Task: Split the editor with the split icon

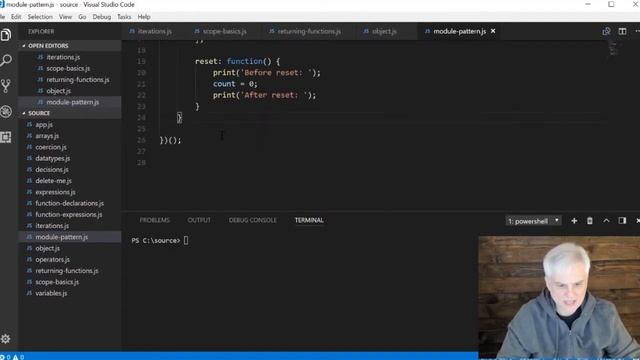Action: (622, 31)
